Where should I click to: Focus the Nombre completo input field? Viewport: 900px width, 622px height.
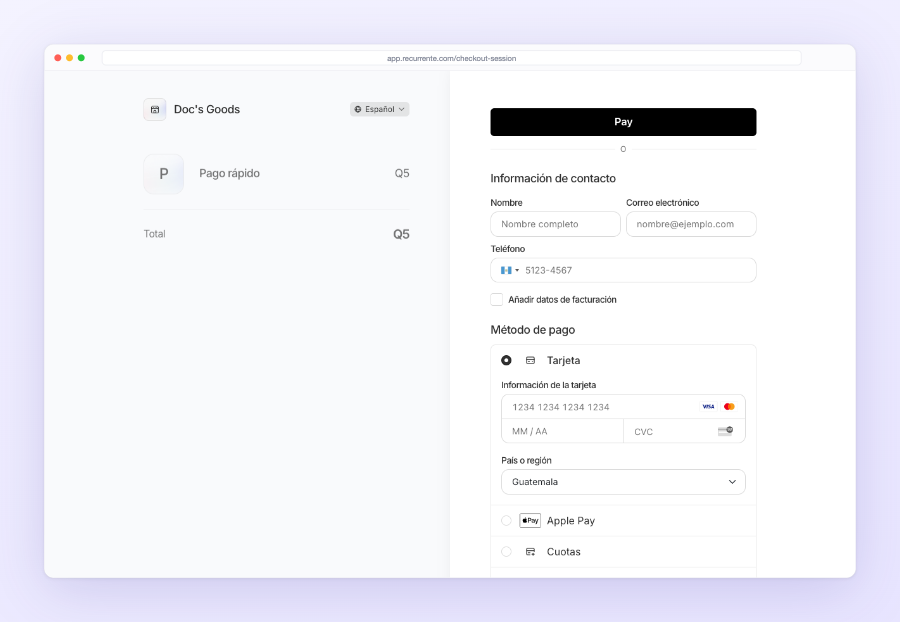(x=556, y=224)
